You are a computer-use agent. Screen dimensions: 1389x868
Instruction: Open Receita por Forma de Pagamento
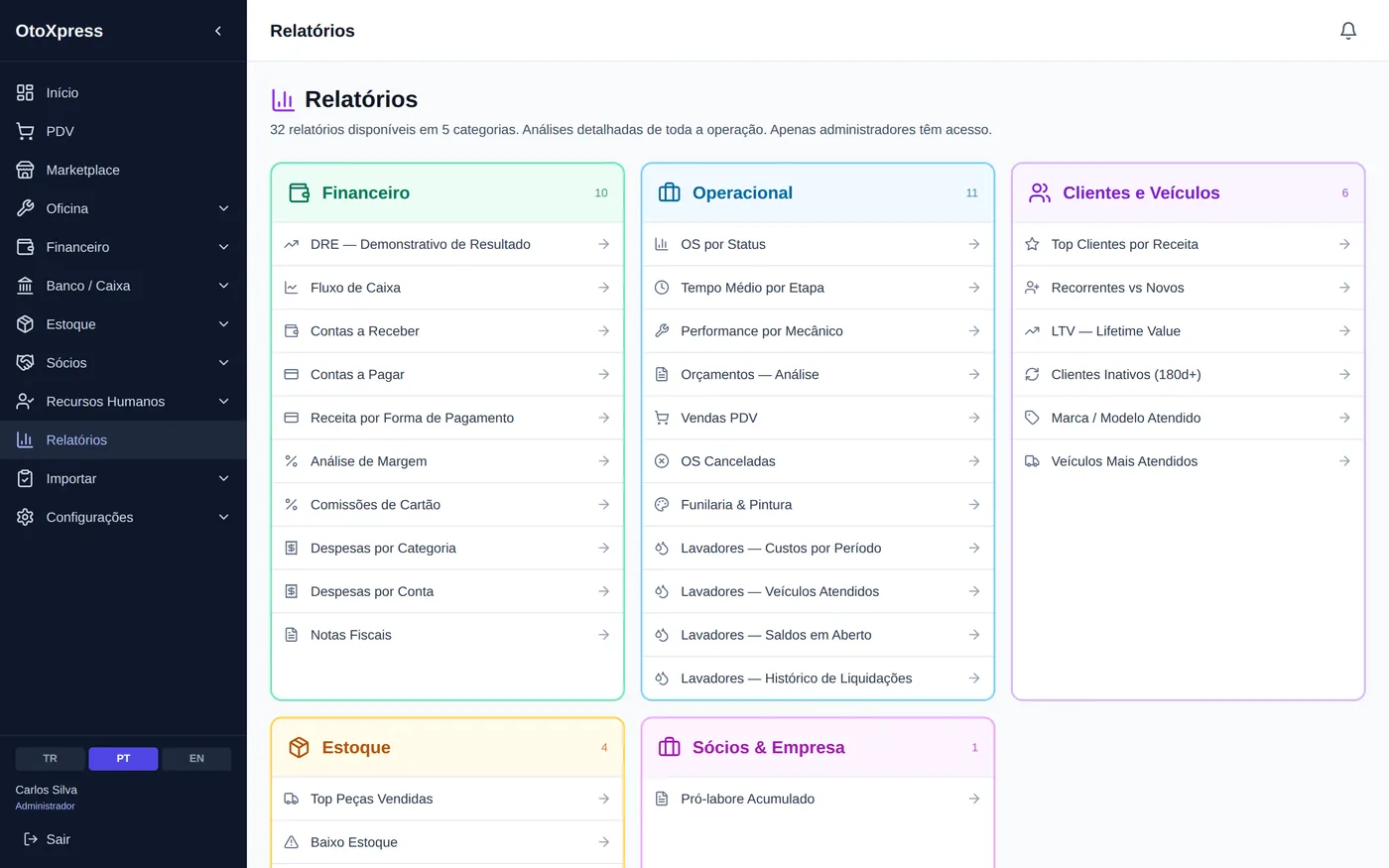447,418
